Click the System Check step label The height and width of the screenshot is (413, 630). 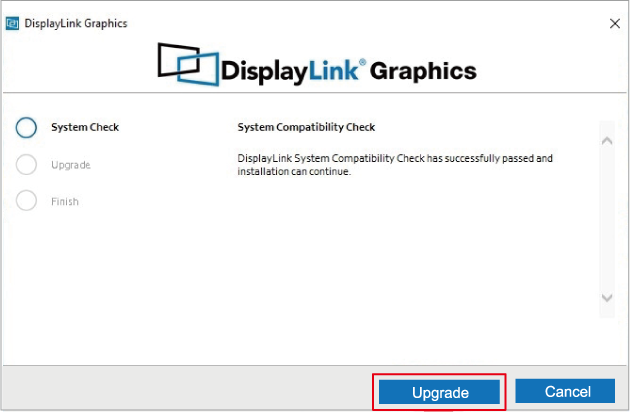[85, 127]
